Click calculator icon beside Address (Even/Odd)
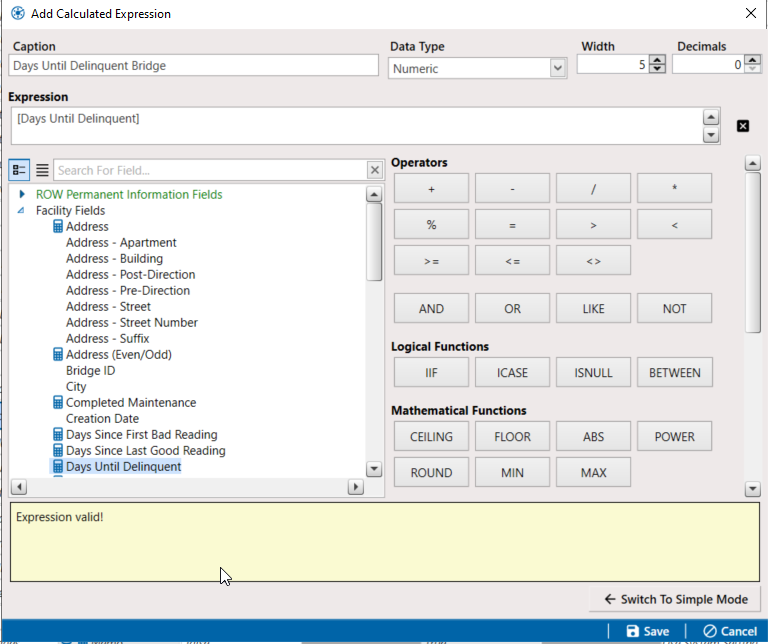Screen dimensions: 768x644 (58, 354)
